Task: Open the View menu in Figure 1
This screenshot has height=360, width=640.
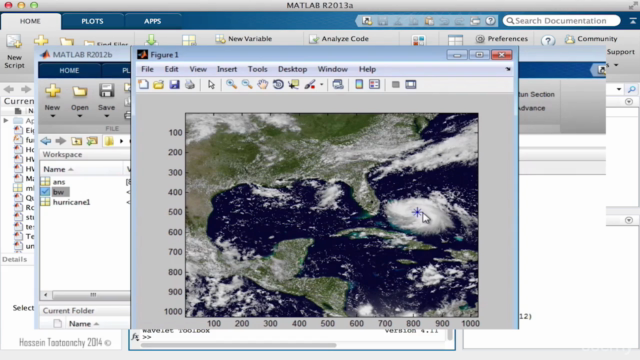Action: (x=198, y=69)
